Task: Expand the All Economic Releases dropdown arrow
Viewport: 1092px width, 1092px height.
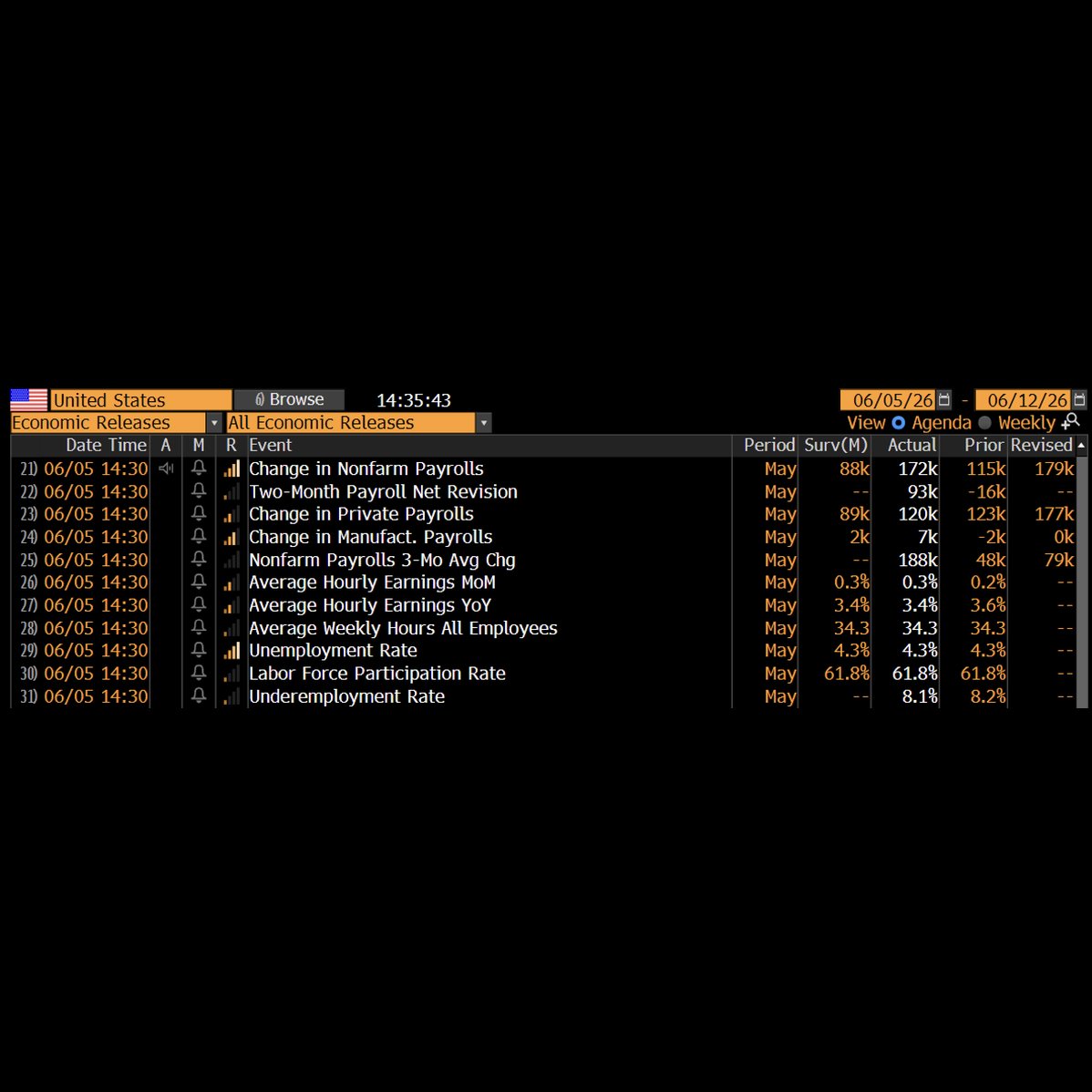Action: coord(483,423)
